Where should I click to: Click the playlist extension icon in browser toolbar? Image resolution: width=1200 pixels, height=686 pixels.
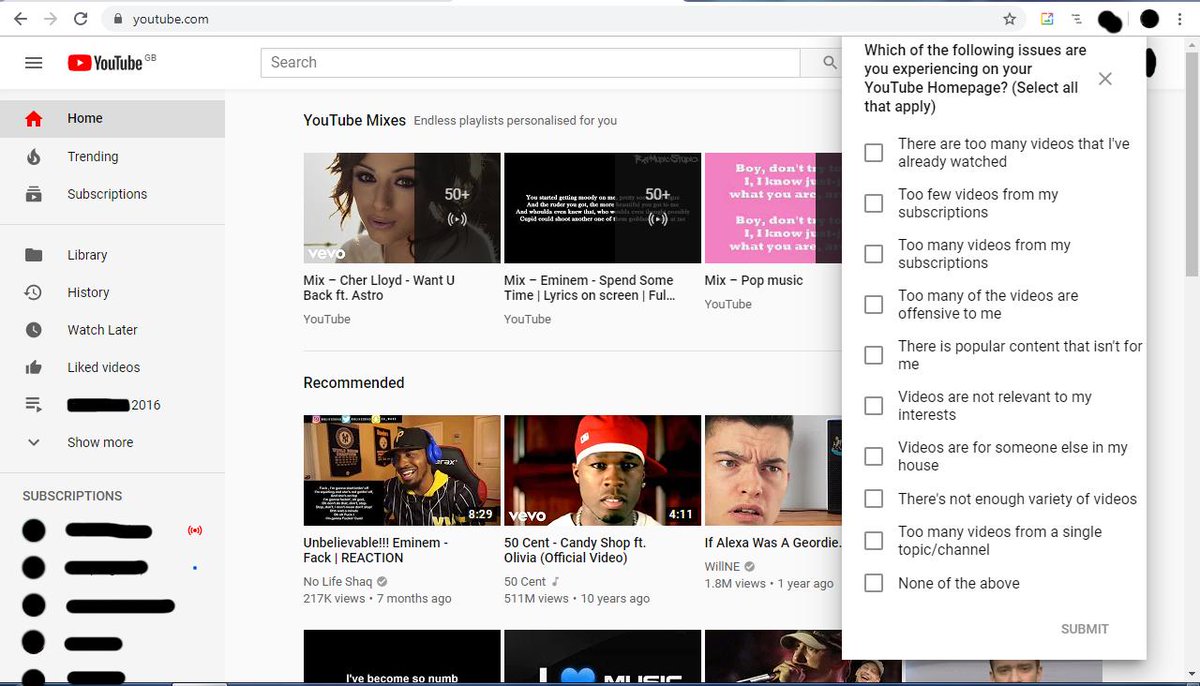pos(1077,19)
